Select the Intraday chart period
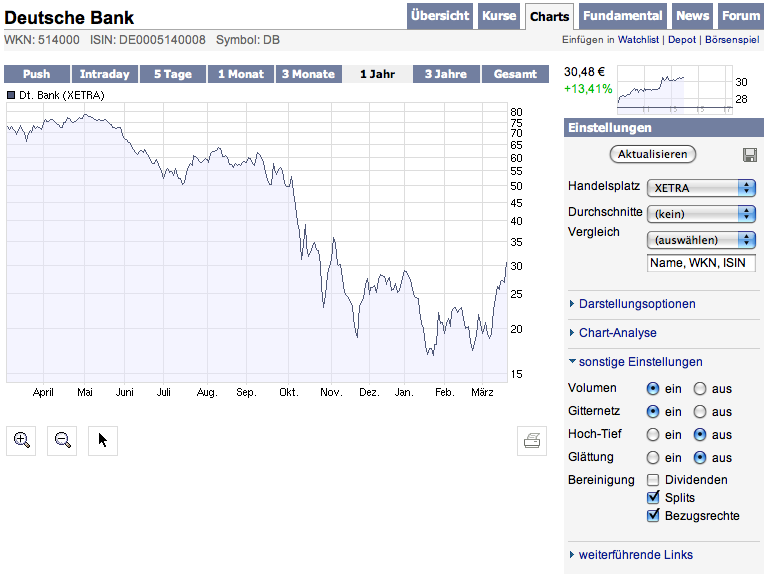 point(105,74)
